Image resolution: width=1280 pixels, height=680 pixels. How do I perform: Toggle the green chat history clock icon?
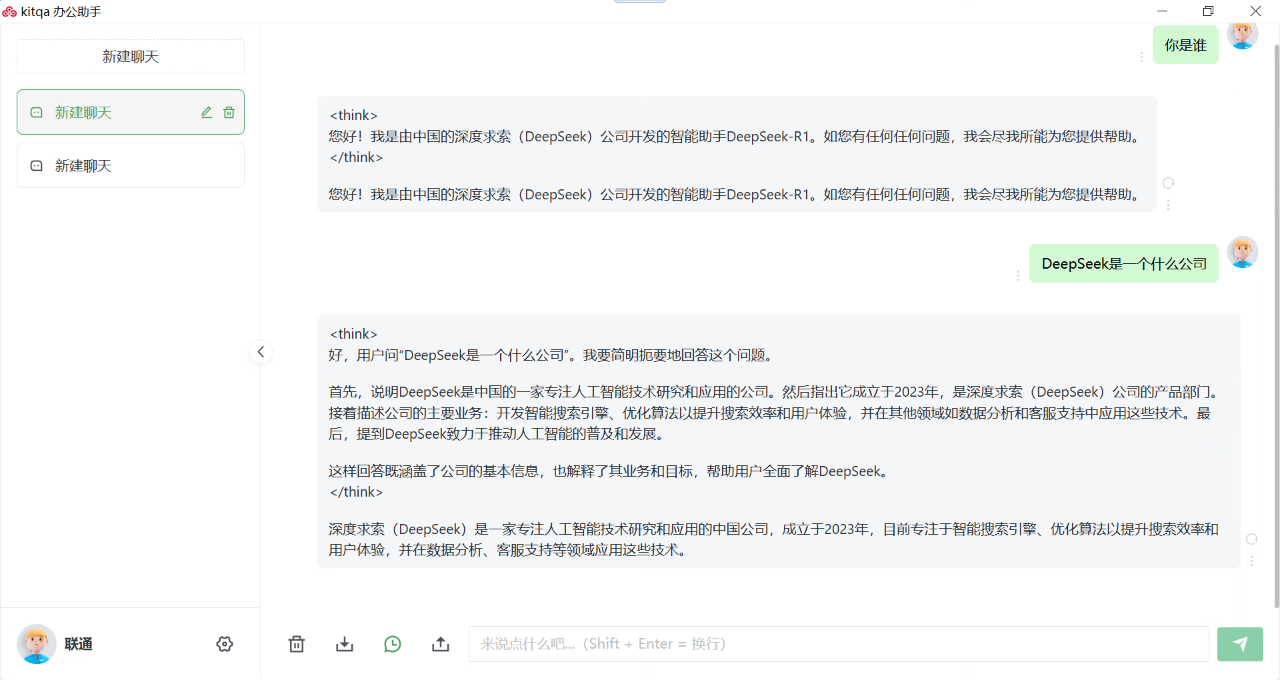(393, 644)
